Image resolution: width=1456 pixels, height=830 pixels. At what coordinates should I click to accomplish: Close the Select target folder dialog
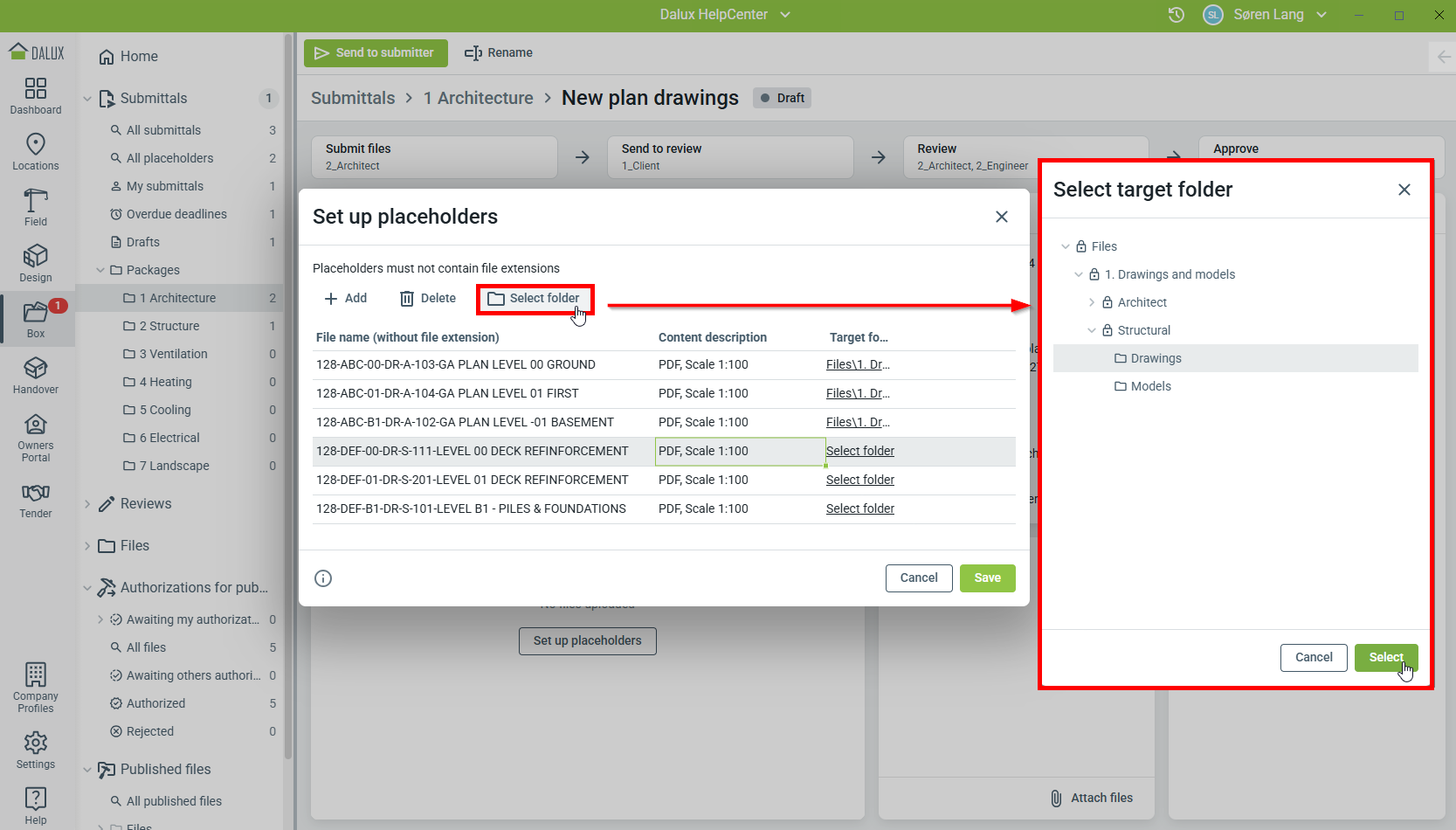1404,190
